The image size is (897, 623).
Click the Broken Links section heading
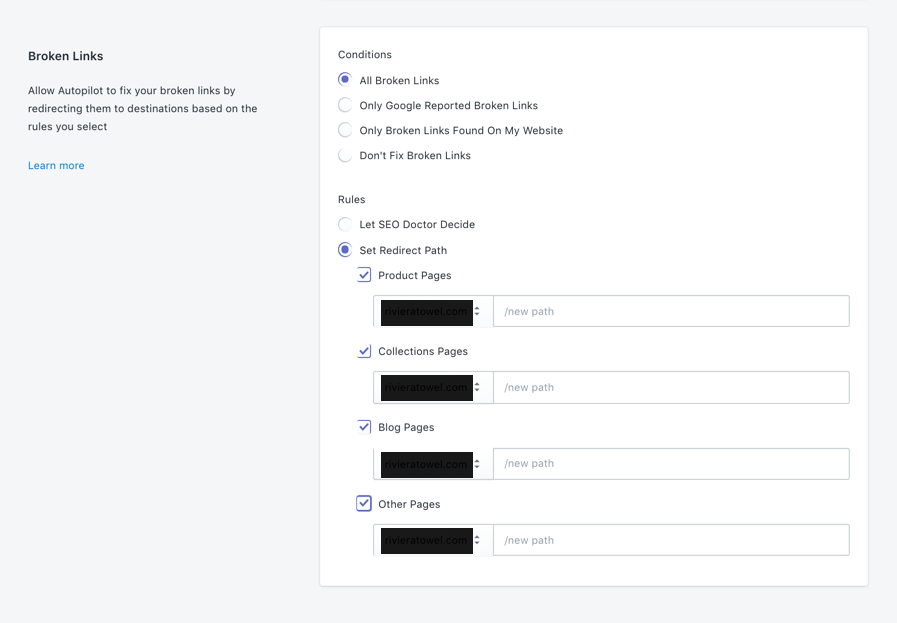(x=66, y=56)
